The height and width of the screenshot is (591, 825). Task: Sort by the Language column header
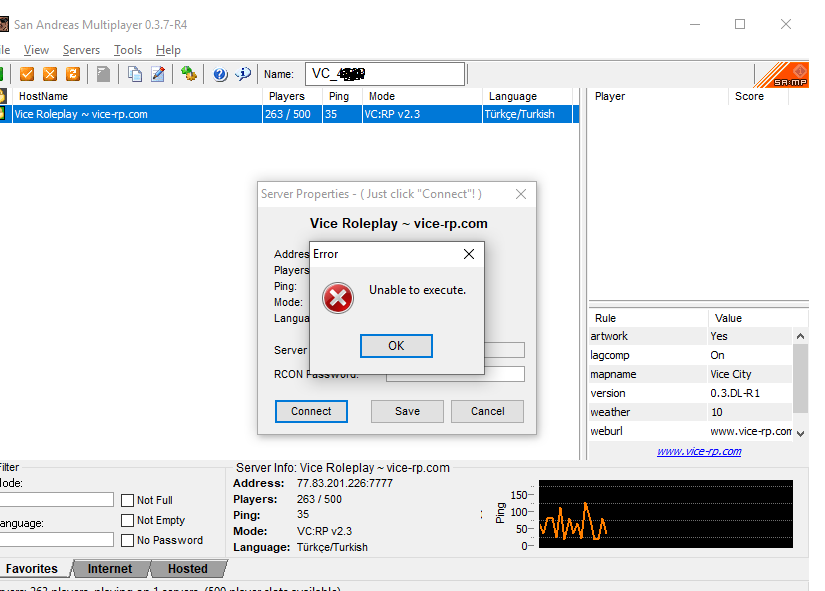[x=527, y=96]
